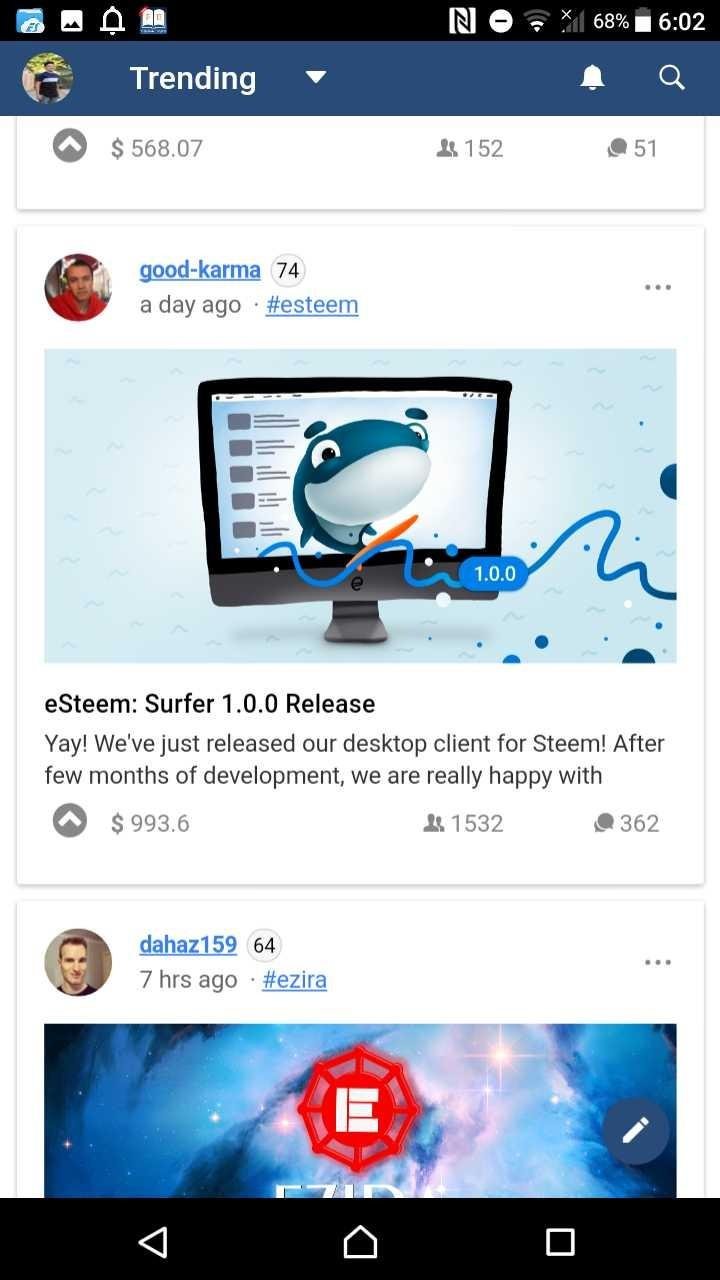
Task: Tap good-karma's round avatar picture
Action: [78, 287]
